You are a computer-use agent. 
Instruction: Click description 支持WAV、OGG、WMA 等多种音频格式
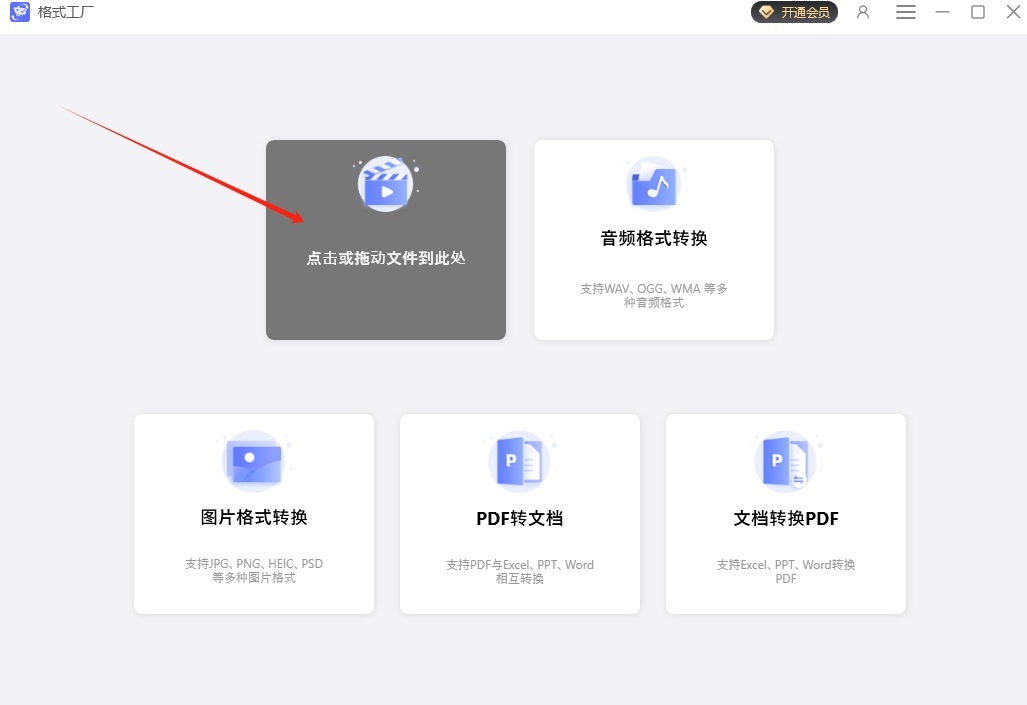[654, 295]
